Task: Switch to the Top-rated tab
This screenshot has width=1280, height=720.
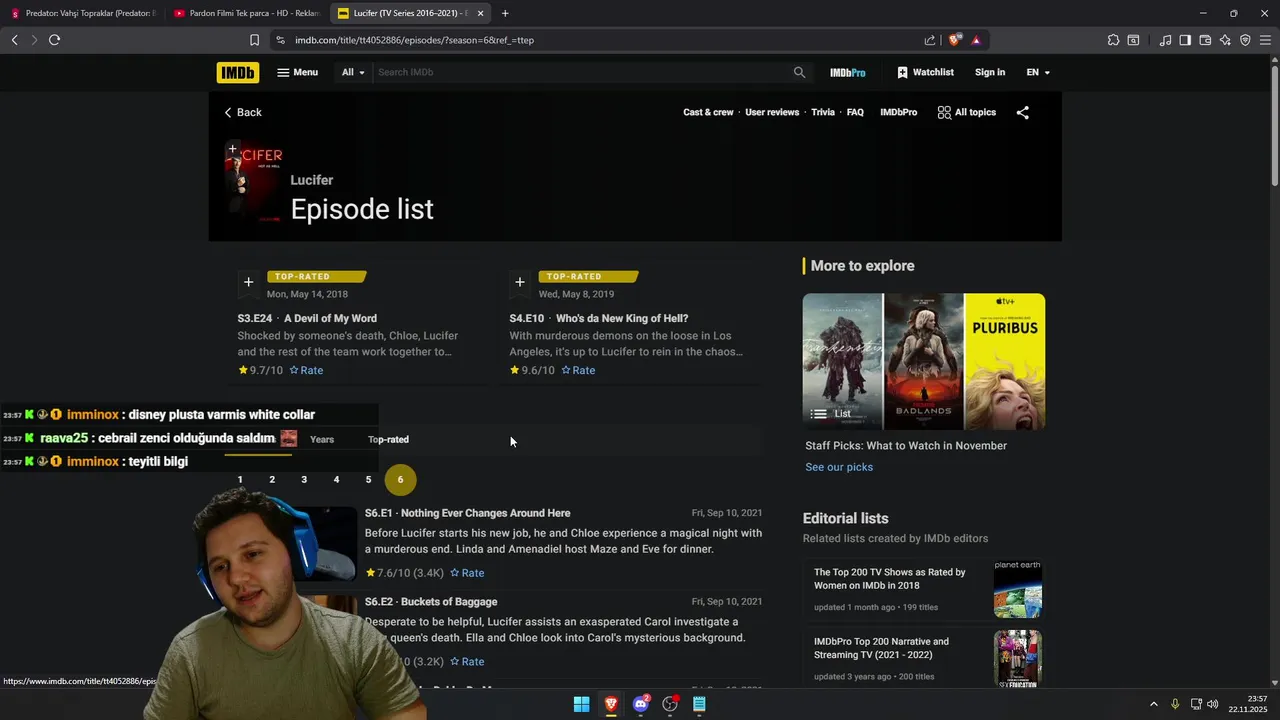Action: click(388, 439)
